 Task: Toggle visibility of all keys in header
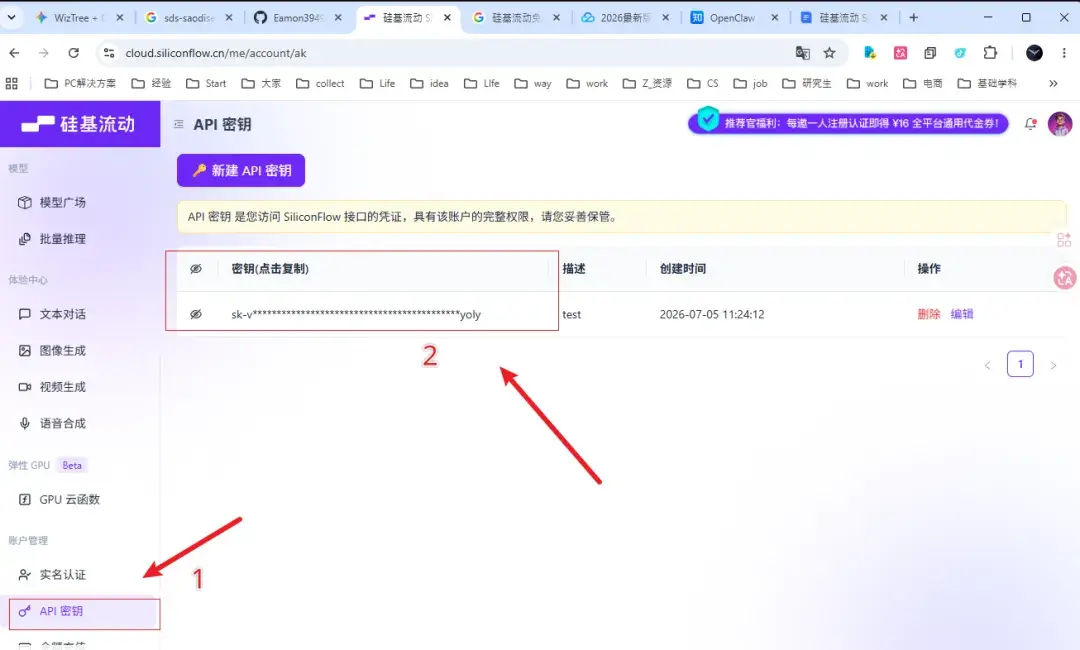(x=196, y=269)
